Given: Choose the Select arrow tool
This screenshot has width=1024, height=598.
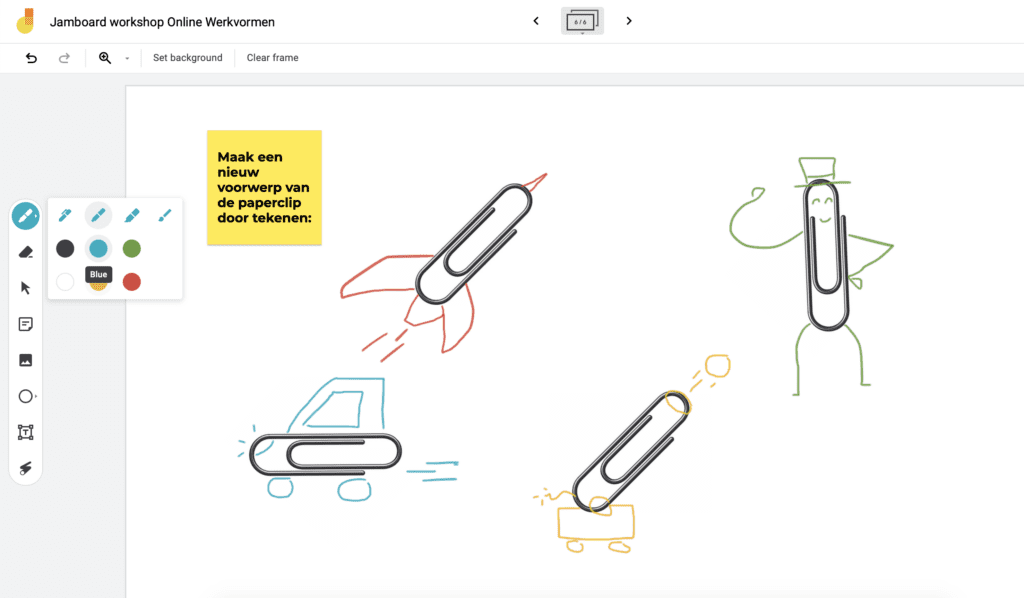Looking at the screenshot, I should coord(25,288).
